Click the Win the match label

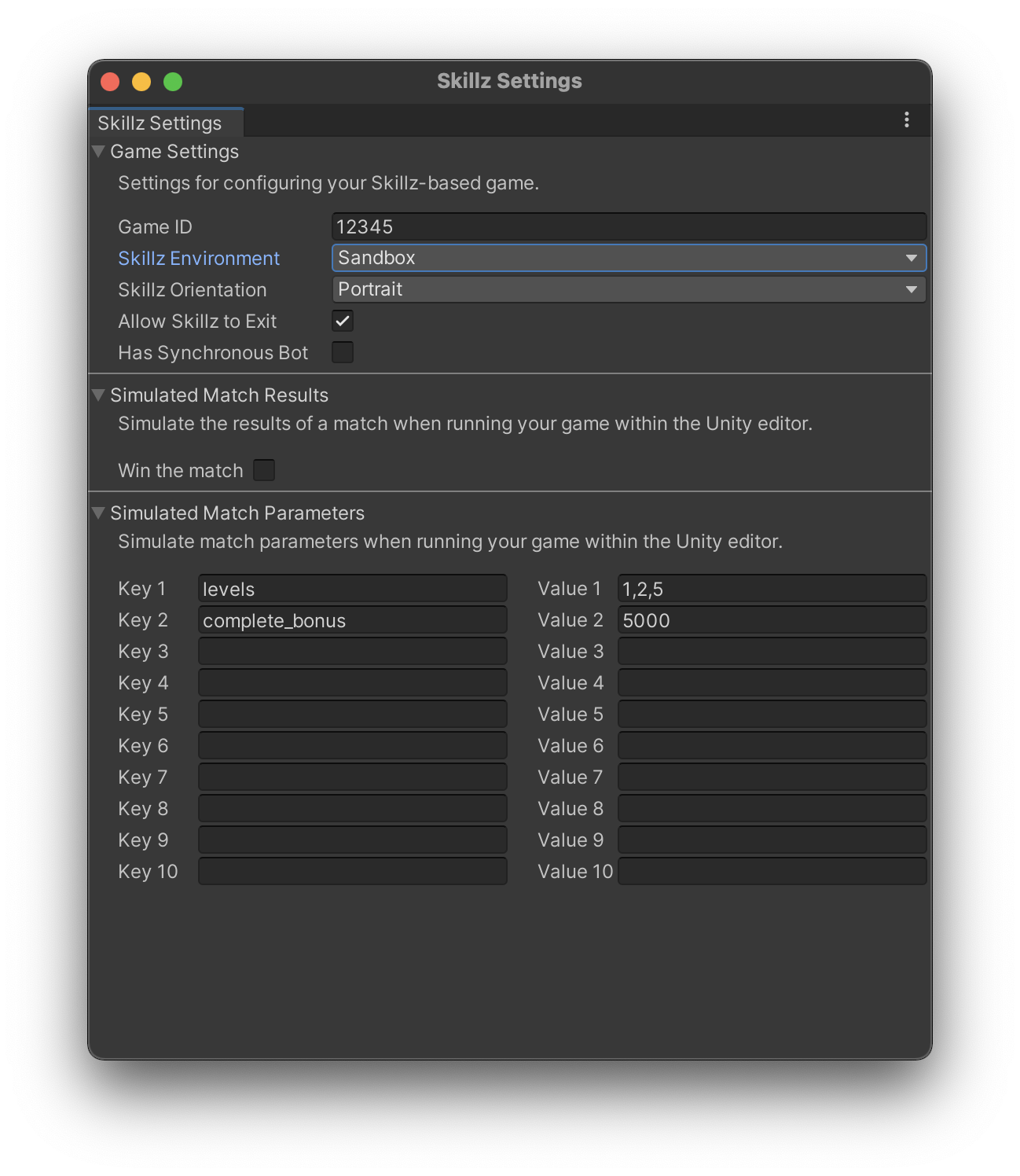(181, 471)
